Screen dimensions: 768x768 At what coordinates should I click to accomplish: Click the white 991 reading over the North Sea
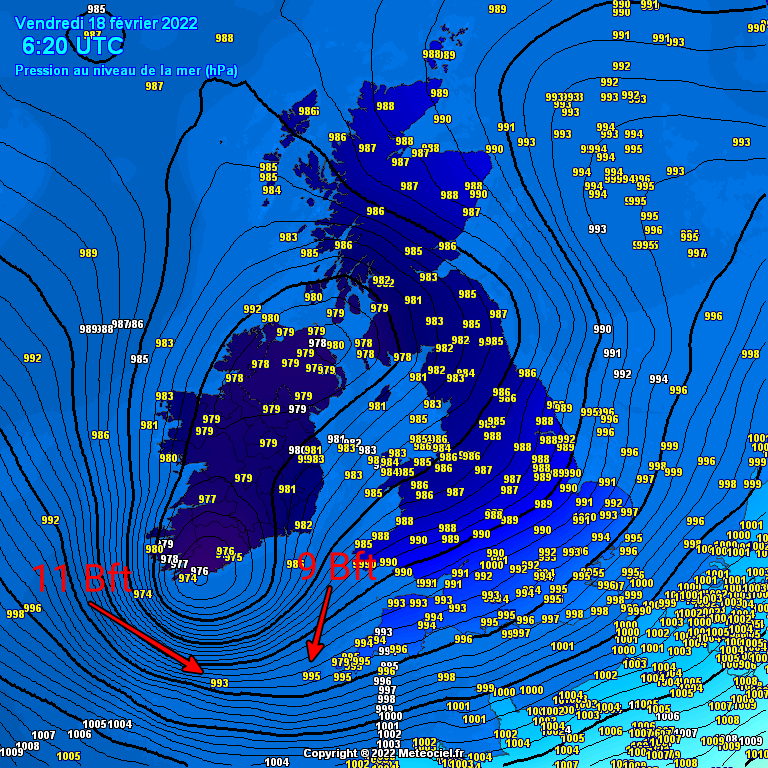(x=612, y=353)
